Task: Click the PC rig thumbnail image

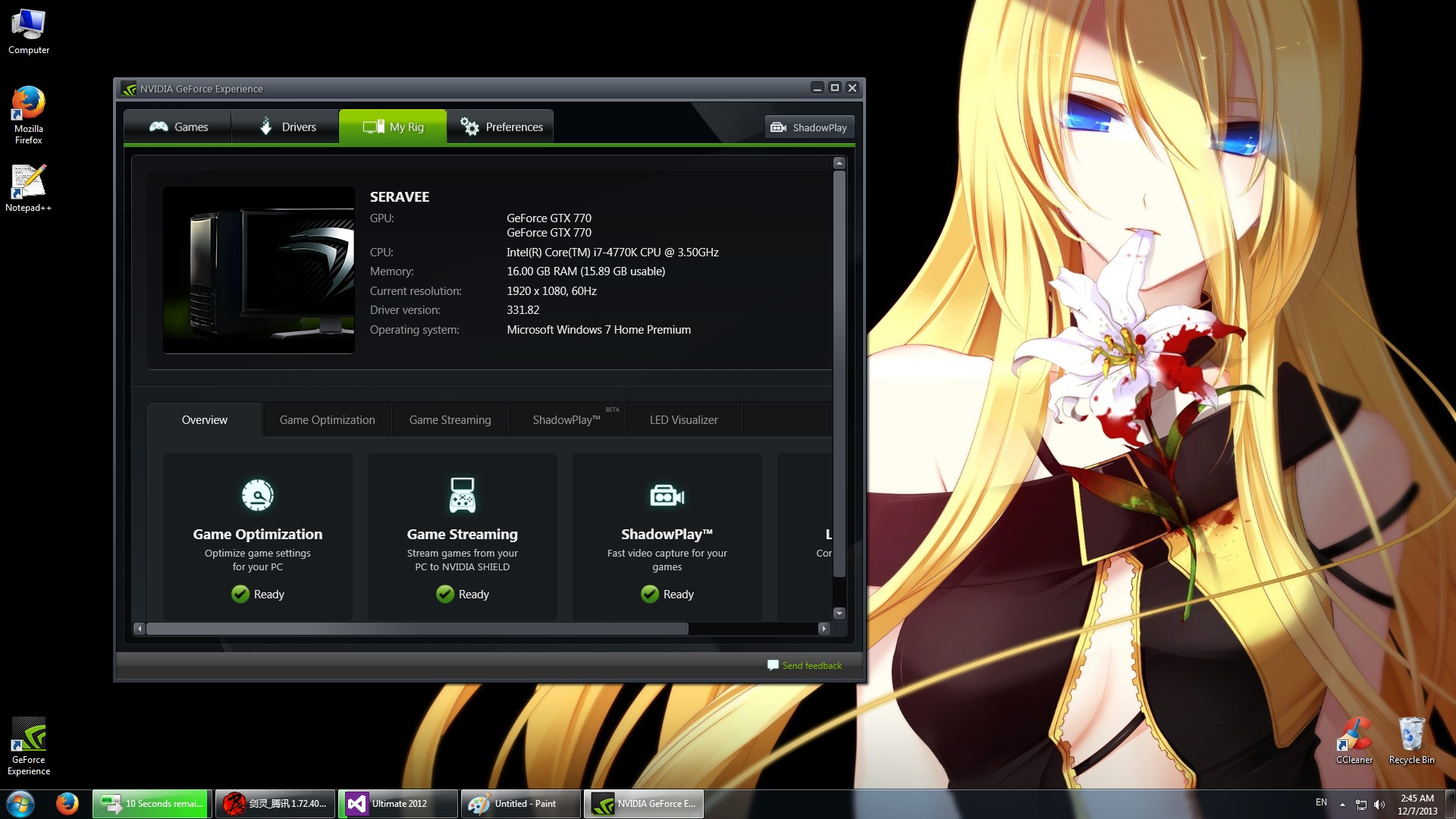Action: (259, 270)
